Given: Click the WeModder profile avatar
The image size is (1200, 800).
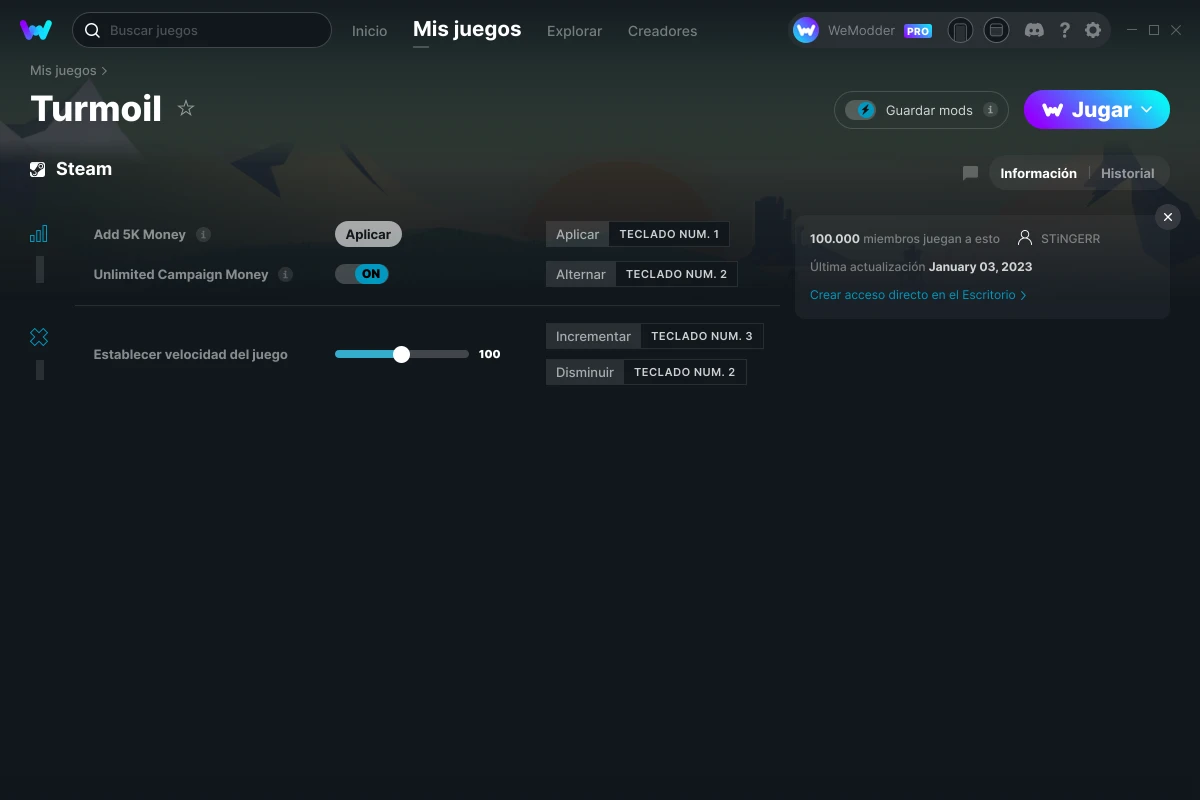Looking at the screenshot, I should [806, 31].
